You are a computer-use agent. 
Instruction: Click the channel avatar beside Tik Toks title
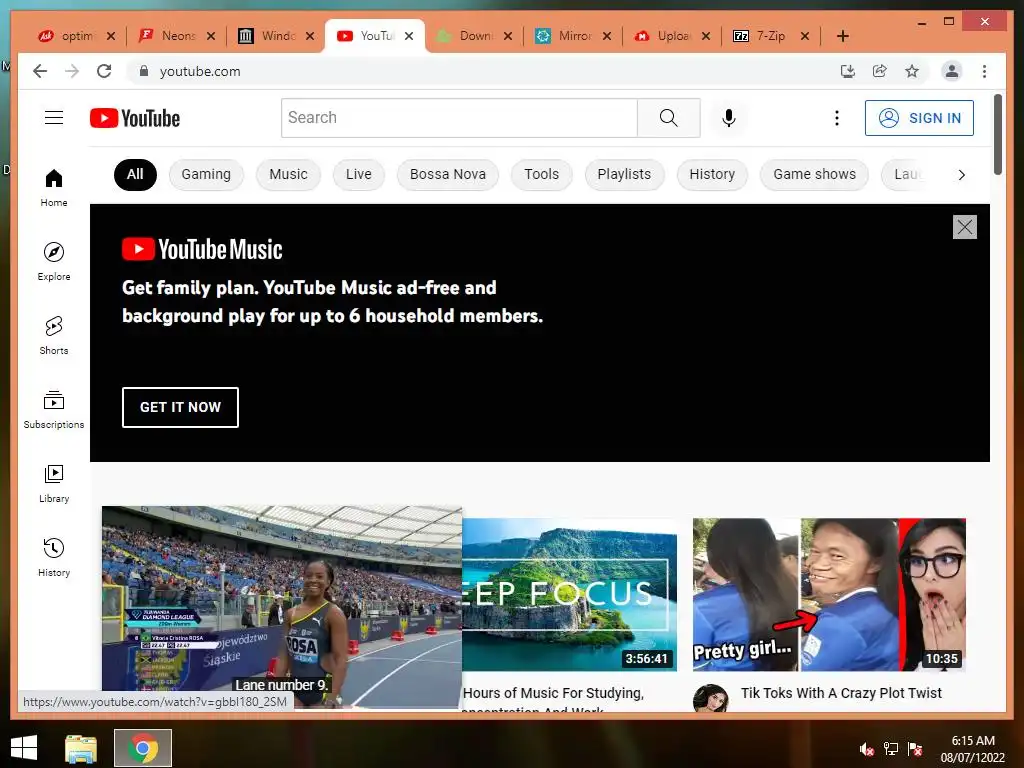711,698
